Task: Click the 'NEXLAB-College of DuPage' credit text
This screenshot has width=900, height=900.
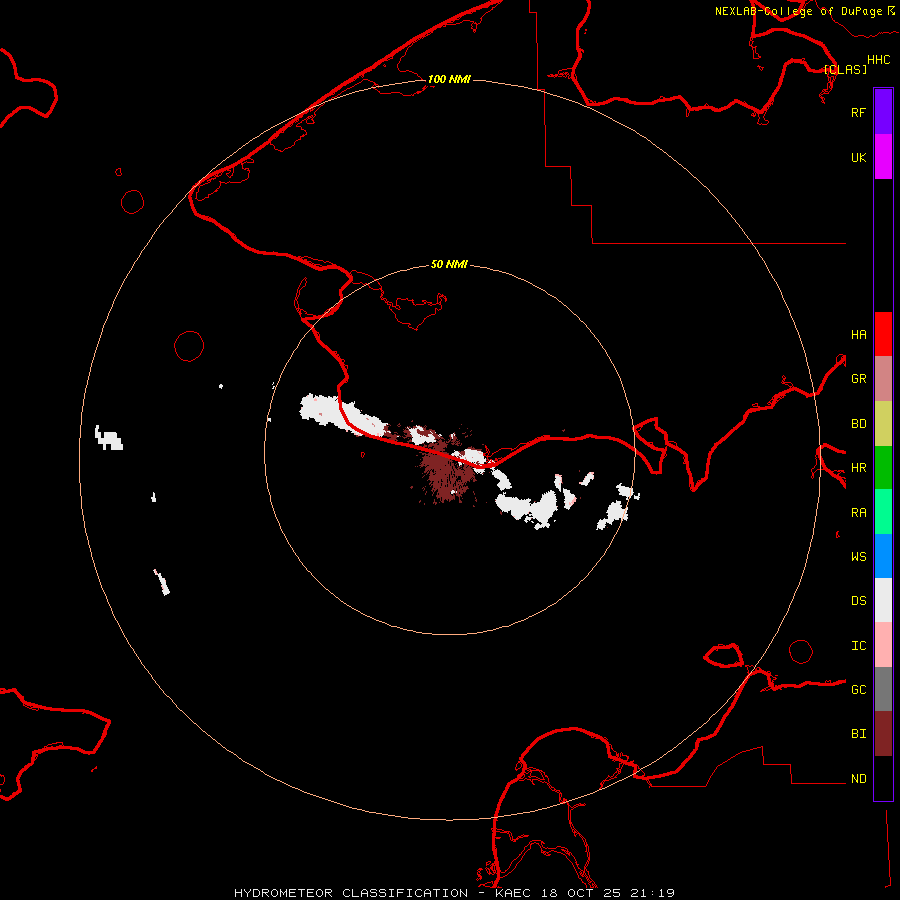Action: [x=798, y=11]
